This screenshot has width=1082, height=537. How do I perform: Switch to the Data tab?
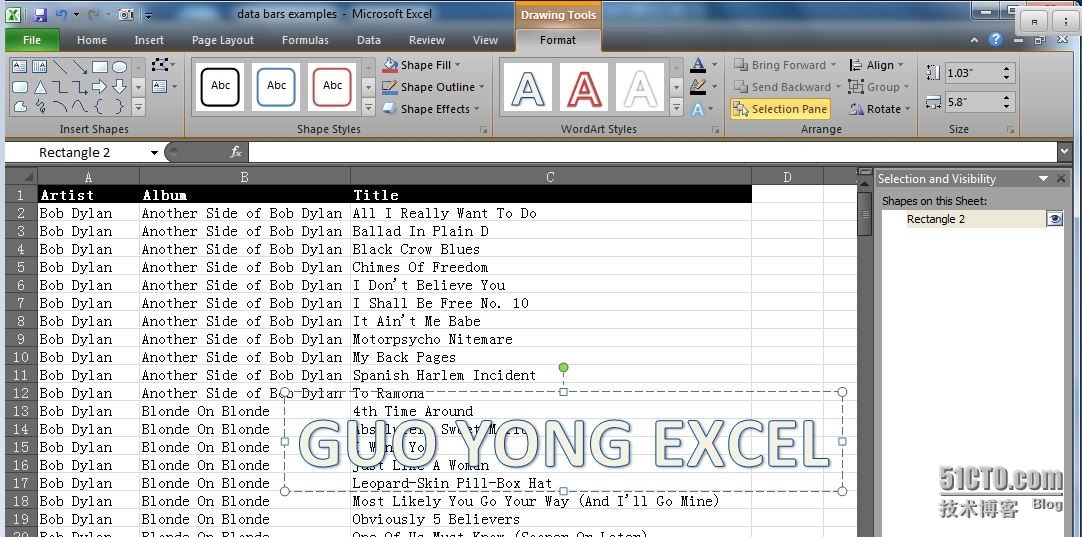point(368,40)
